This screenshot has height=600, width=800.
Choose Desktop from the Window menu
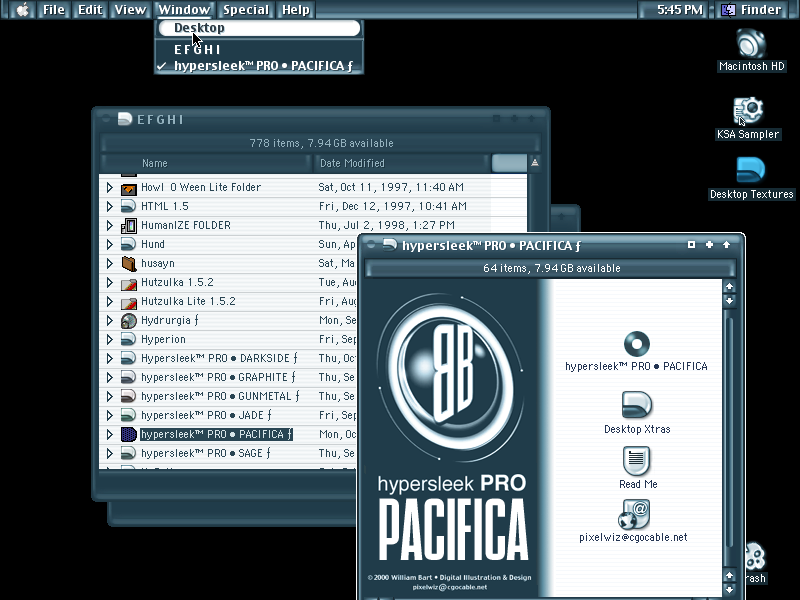coord(259,28)
